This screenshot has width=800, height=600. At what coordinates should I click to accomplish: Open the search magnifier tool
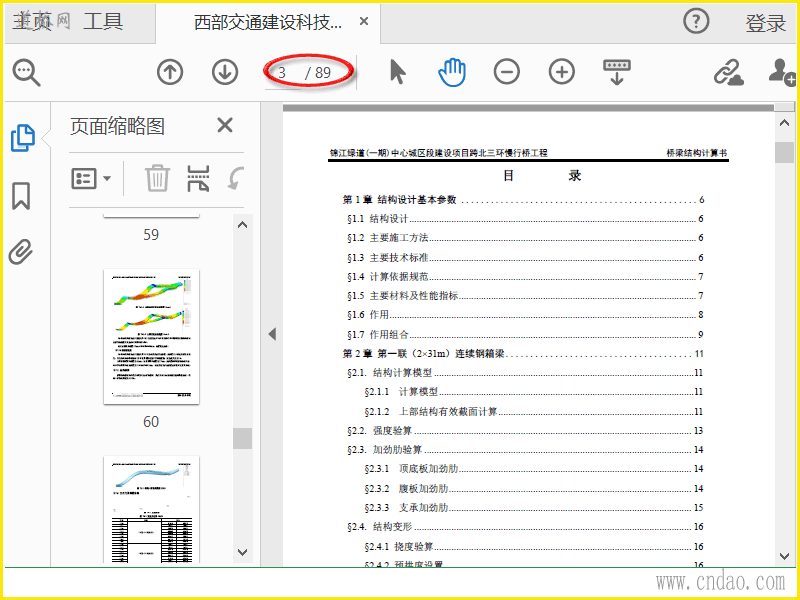(27, 72)
